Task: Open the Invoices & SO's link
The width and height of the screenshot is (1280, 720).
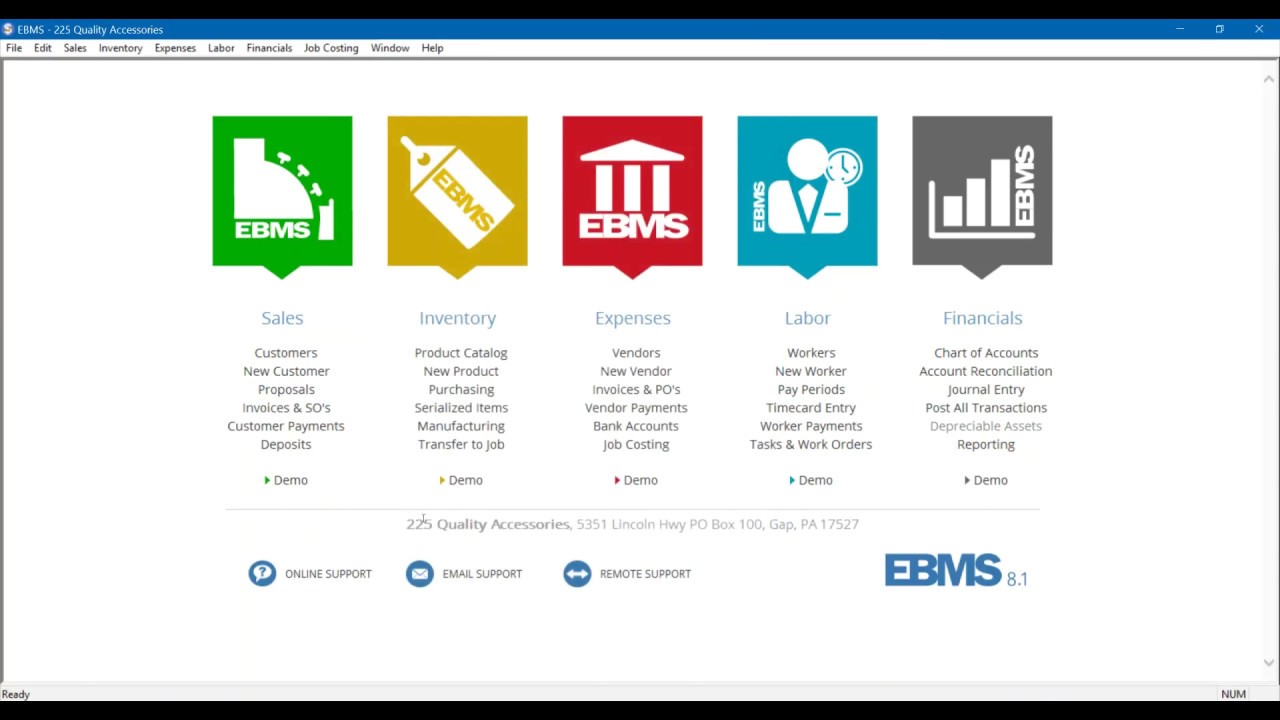Action: [x=286, y=408]
